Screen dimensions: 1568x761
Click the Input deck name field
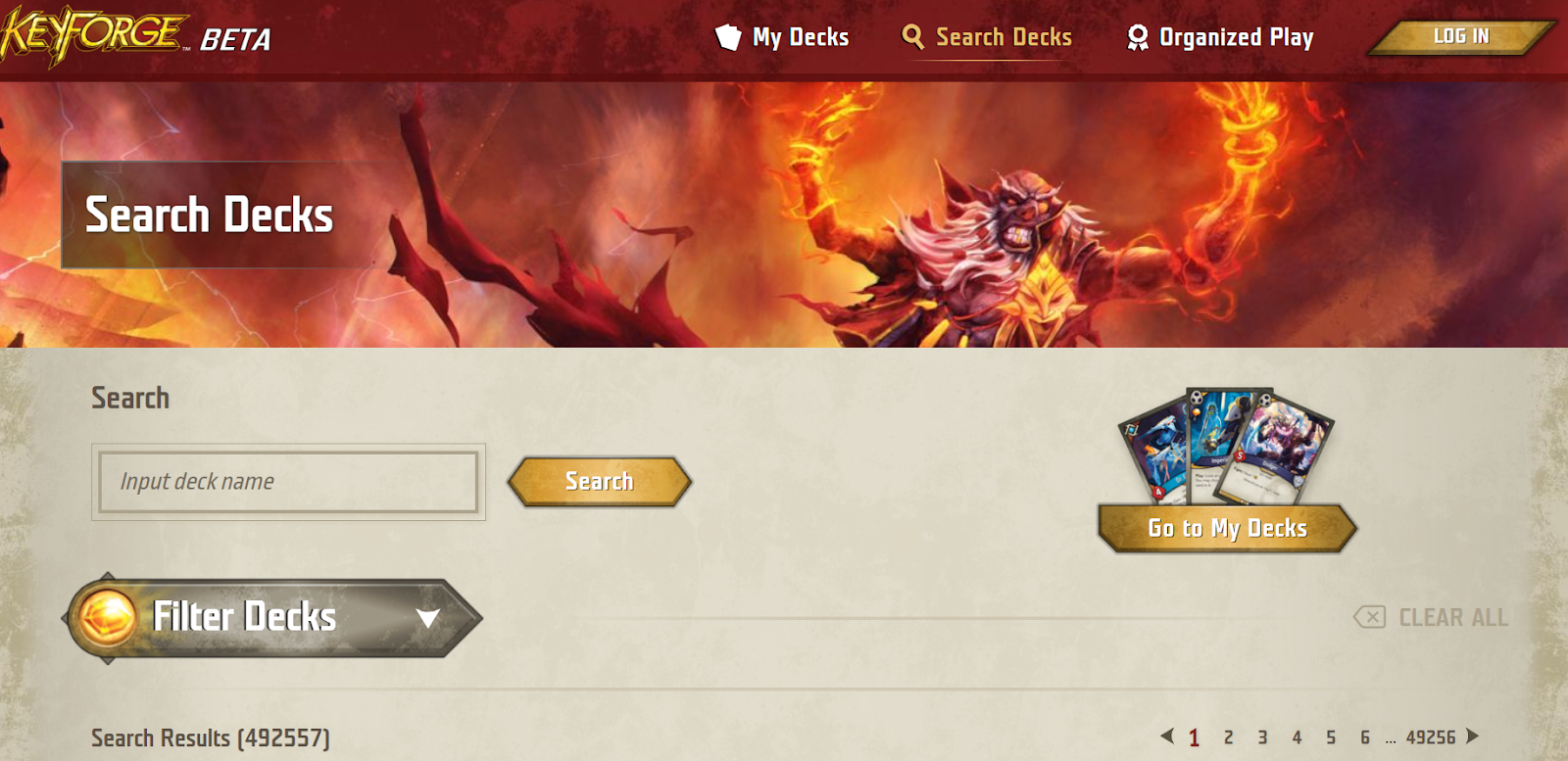pyautogui.click(x=288, y=482)
